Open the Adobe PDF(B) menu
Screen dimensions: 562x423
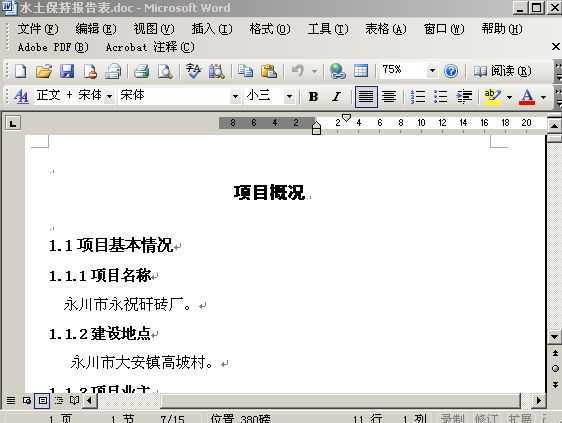click(53, 47)
